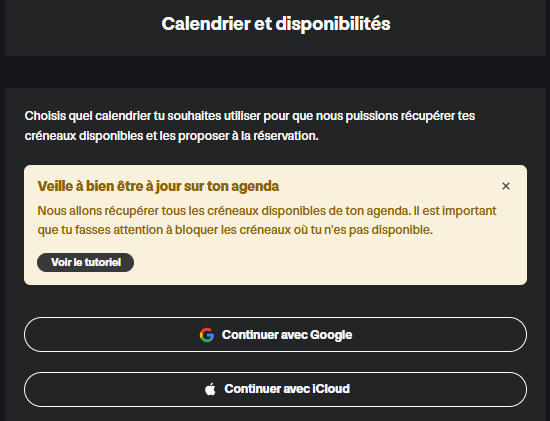Viewport: 550px width, 421px height.
Task: Click the word iCloud in the button label
Action: point(331,389)
